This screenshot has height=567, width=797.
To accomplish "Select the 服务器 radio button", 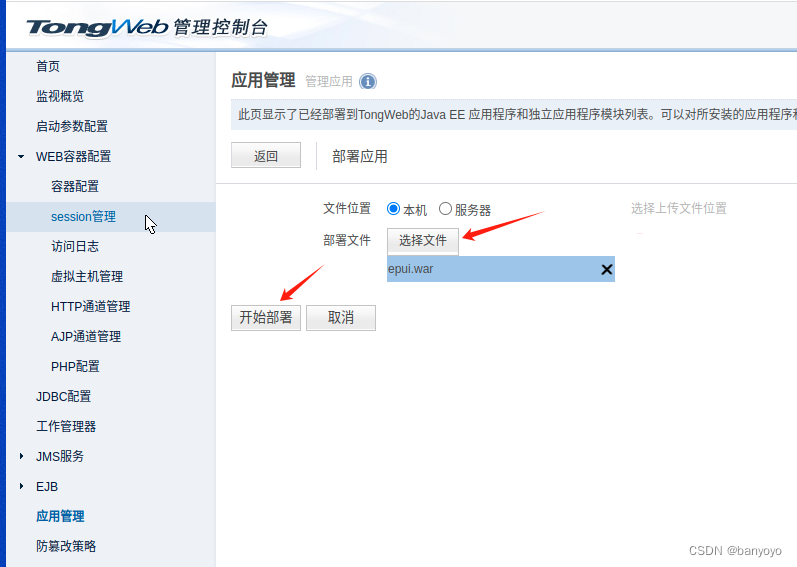I will [x=445, y=209].
